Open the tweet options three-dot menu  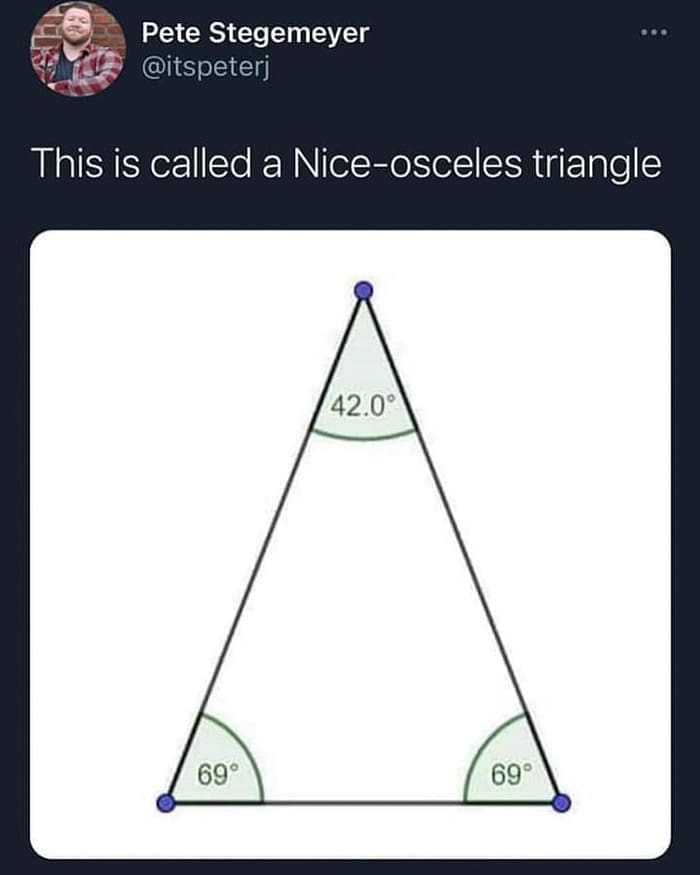(655, 32)
